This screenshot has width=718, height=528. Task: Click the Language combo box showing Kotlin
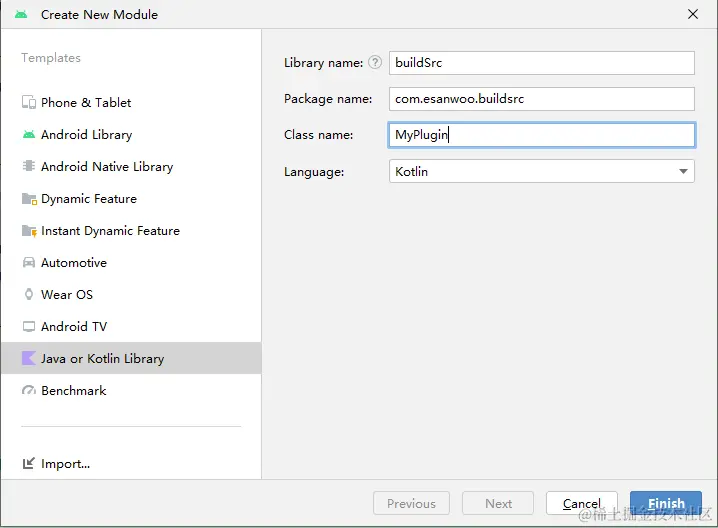(542, 171)
